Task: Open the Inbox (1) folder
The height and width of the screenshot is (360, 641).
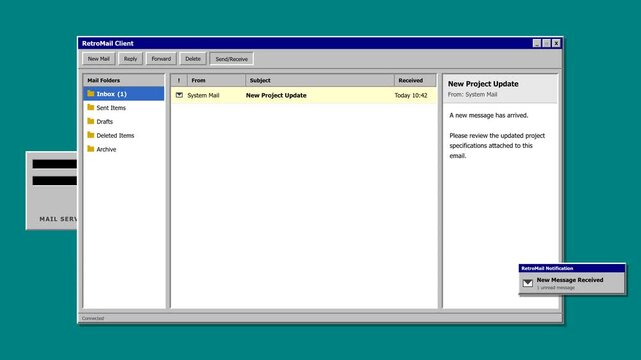Action: pos(123,94)
